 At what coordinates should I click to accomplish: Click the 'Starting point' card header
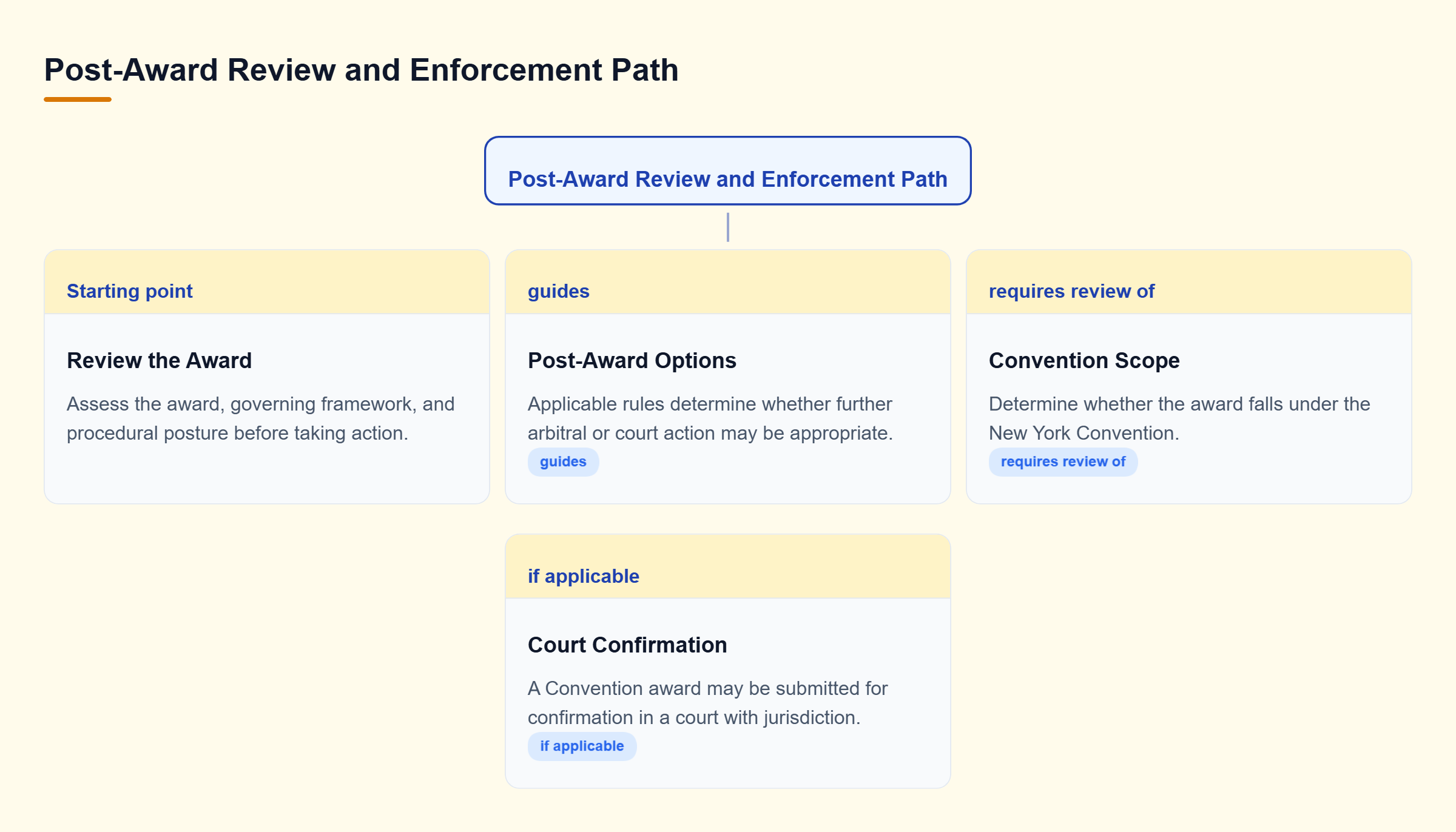pos(267,282)
